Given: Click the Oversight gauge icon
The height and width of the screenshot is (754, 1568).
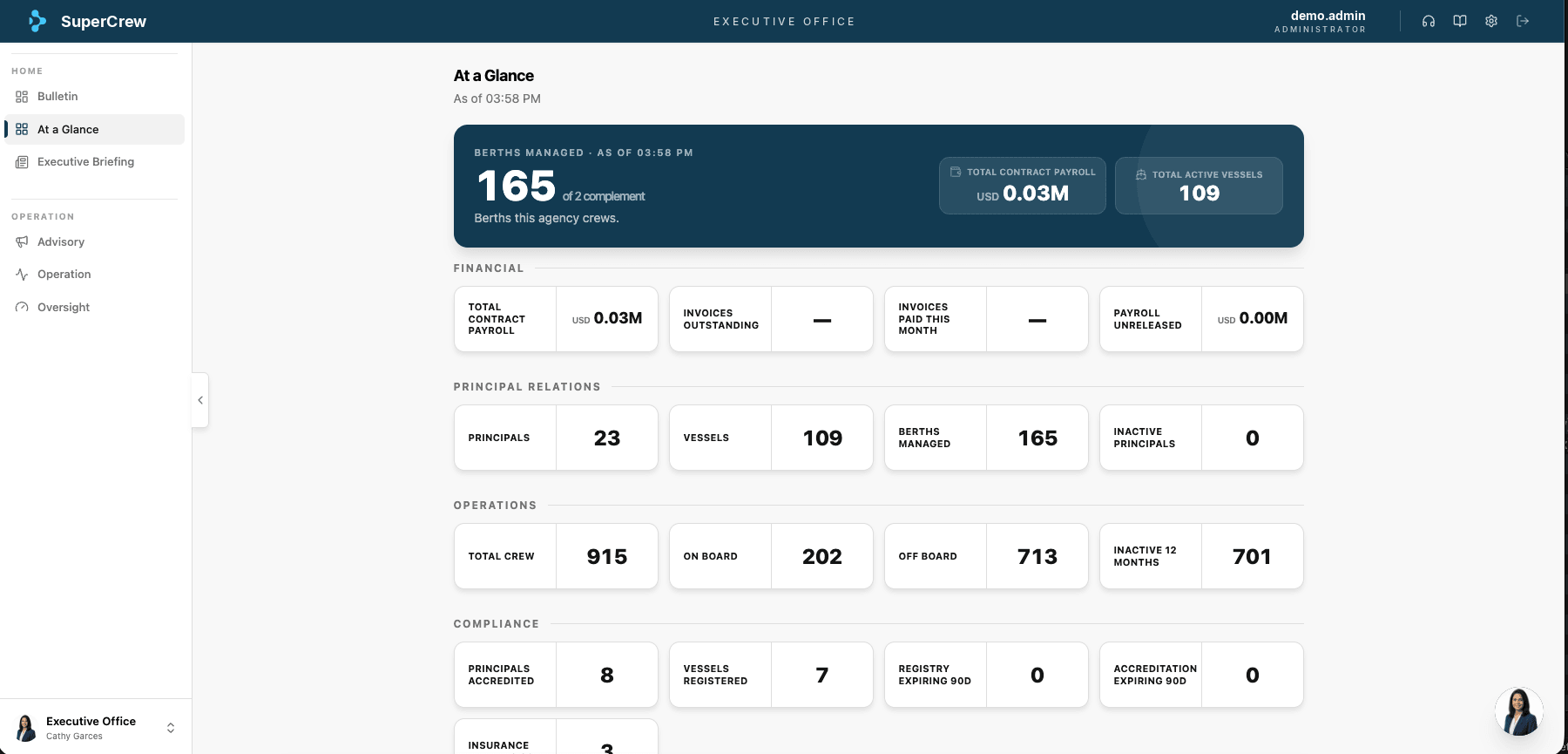Looking at the screenshot, I should (22, 307).
